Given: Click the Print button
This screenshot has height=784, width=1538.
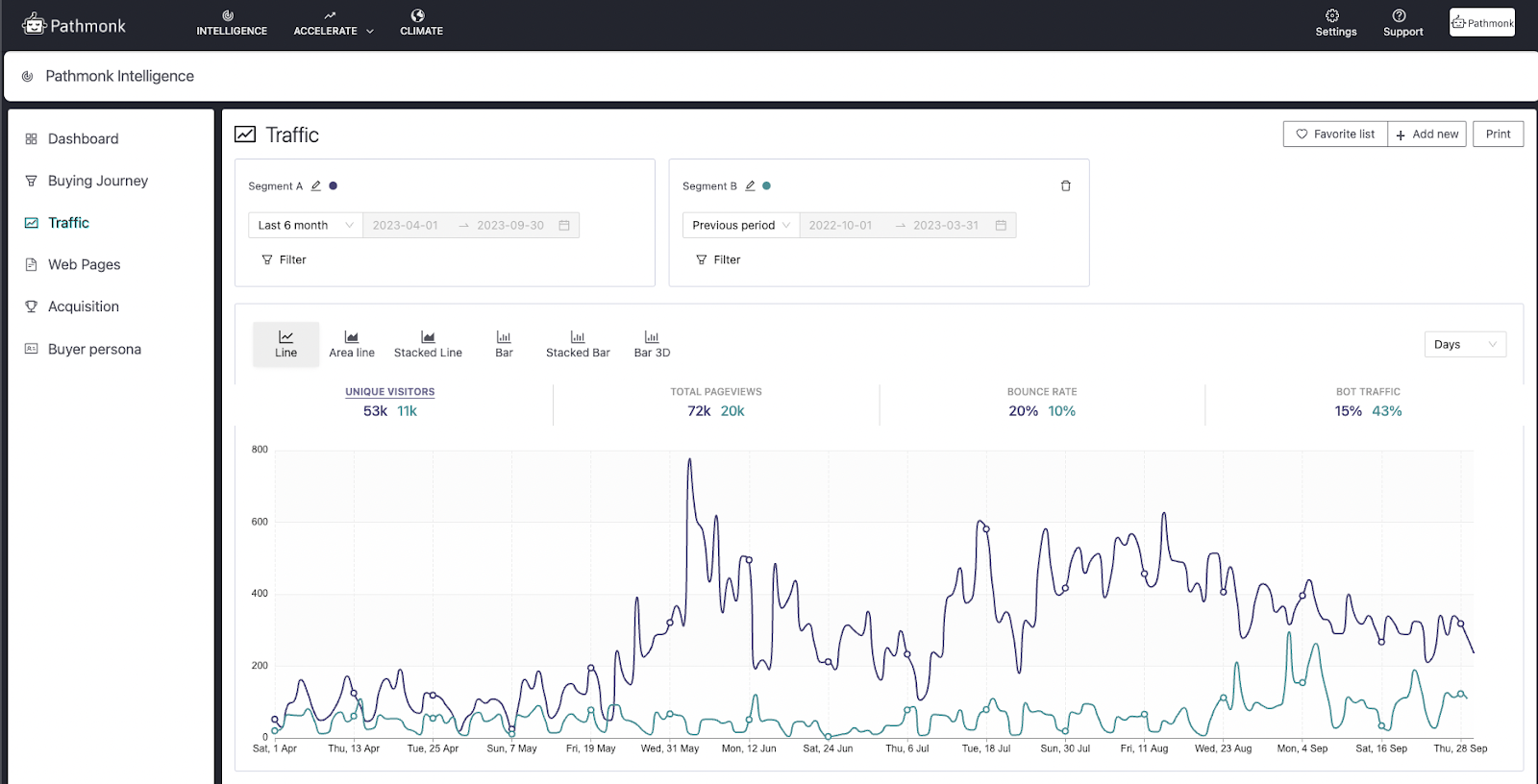Looking at the screenshot, I should tap(1498, 135).
